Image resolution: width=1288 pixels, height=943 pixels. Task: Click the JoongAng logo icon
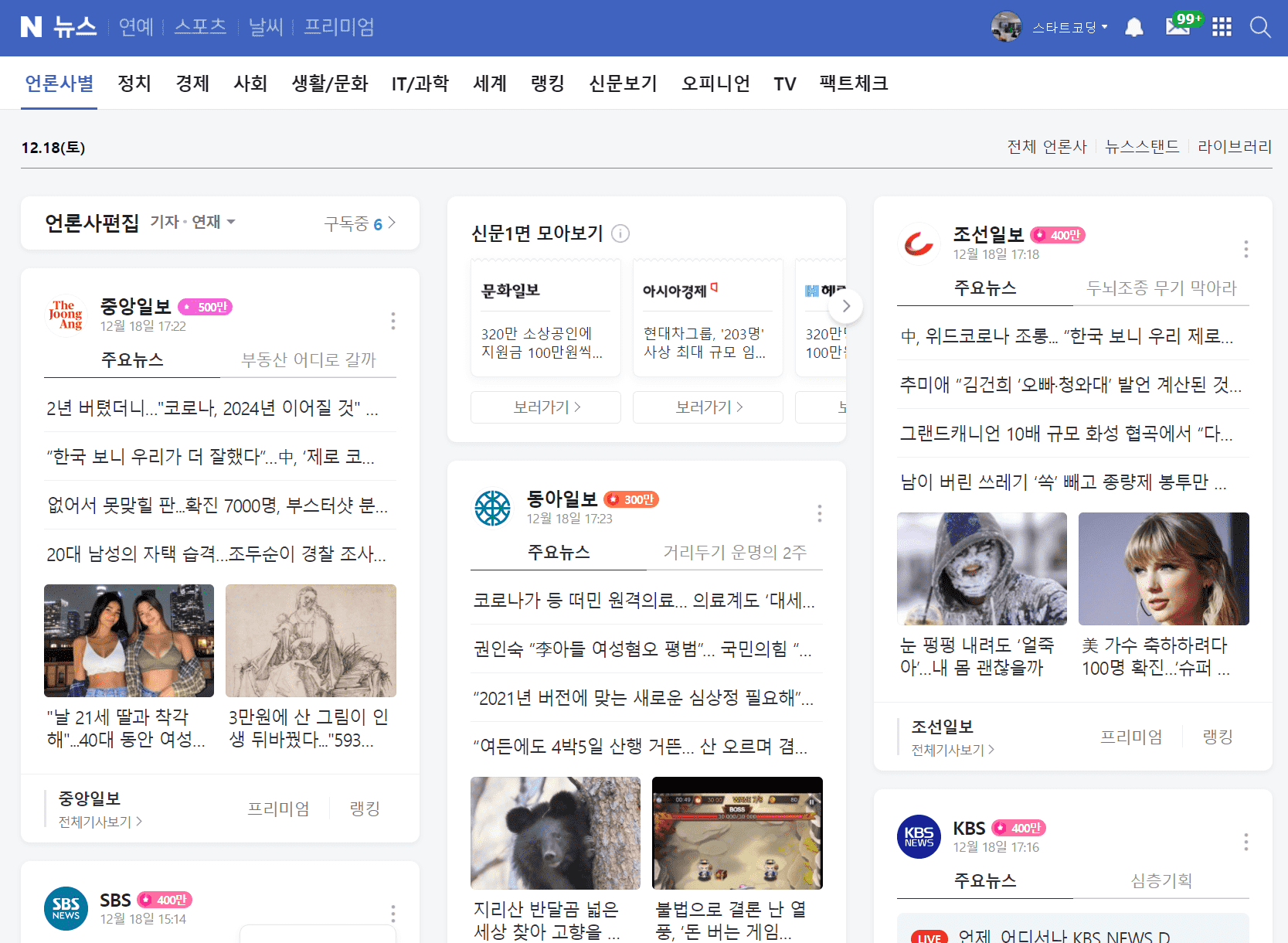coord(66,315)
